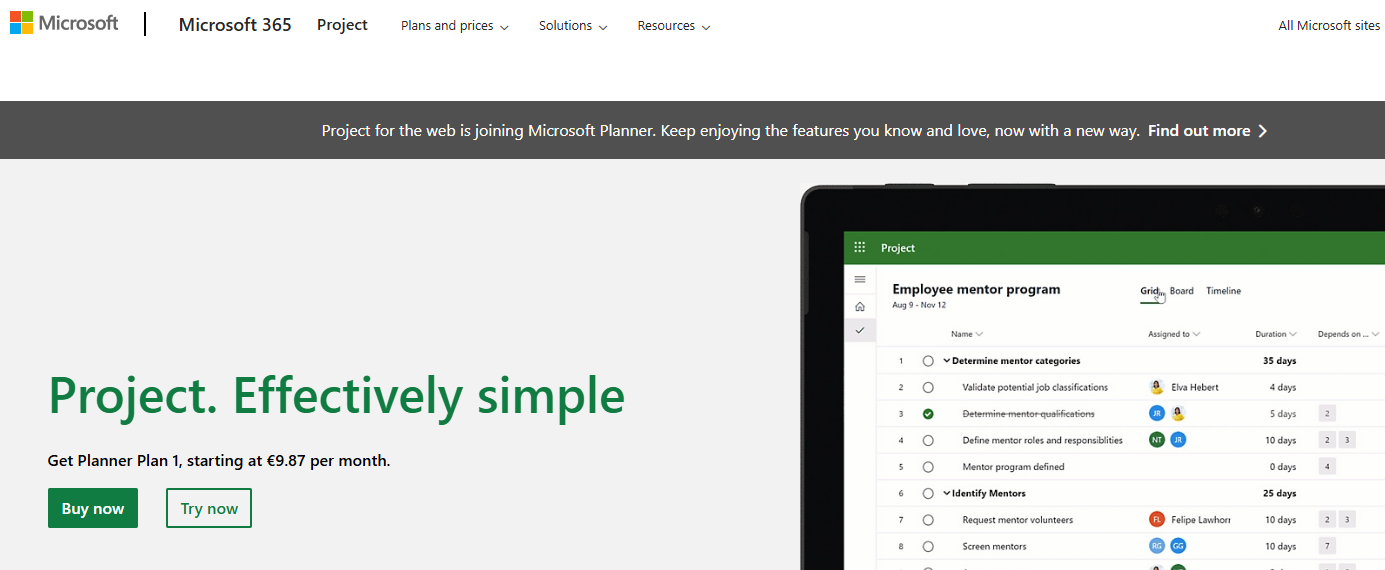Viewport: 1385px width, 570px height.
Task: Click the Employee mentor program title
Action: 976,289
